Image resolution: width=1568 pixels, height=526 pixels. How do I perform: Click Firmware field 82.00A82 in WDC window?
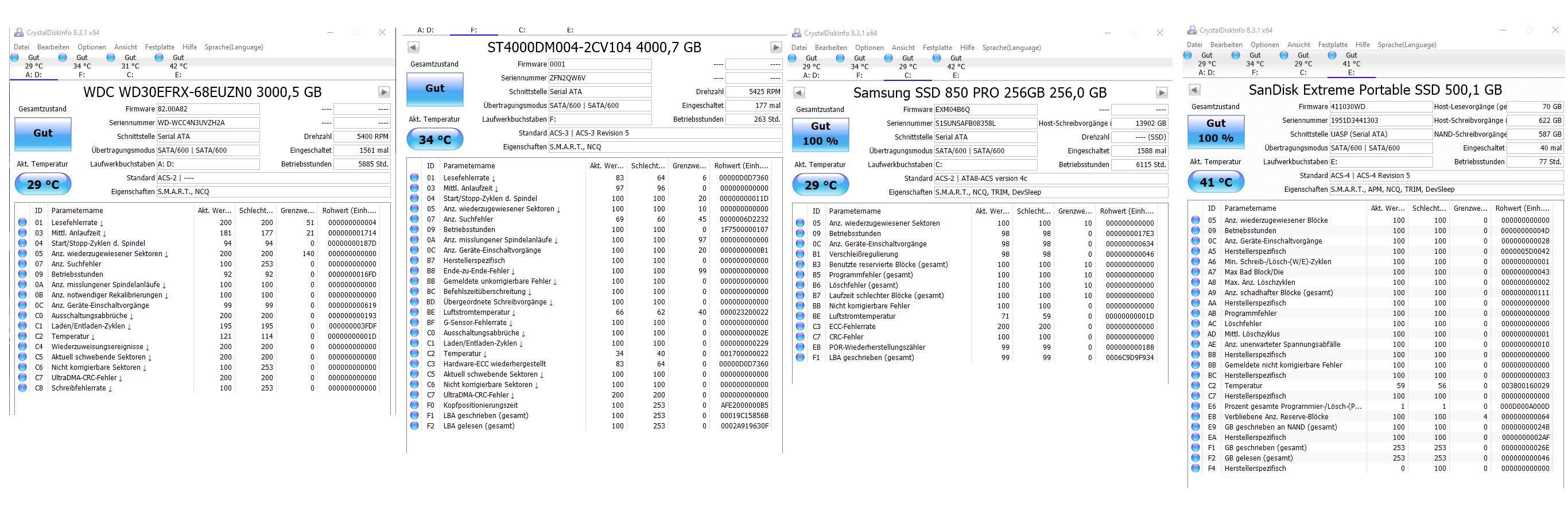(208, 109)
